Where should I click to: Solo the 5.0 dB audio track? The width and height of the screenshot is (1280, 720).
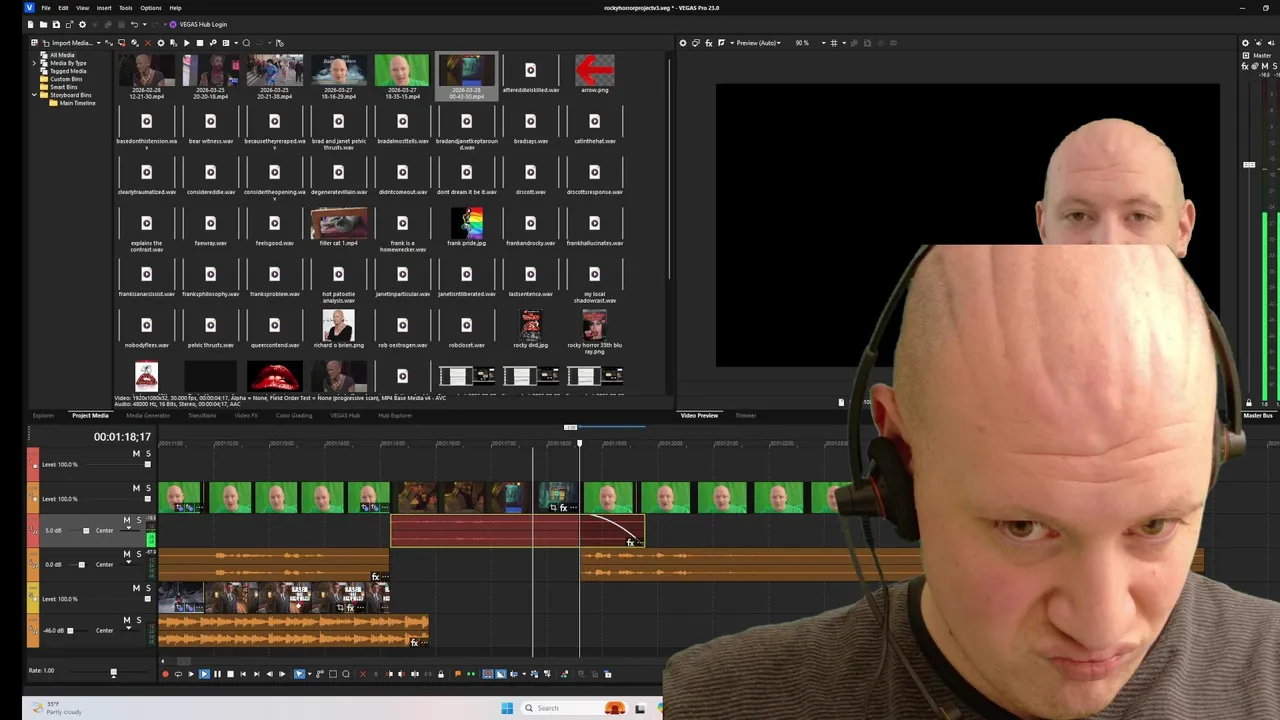tap(138, 520)
